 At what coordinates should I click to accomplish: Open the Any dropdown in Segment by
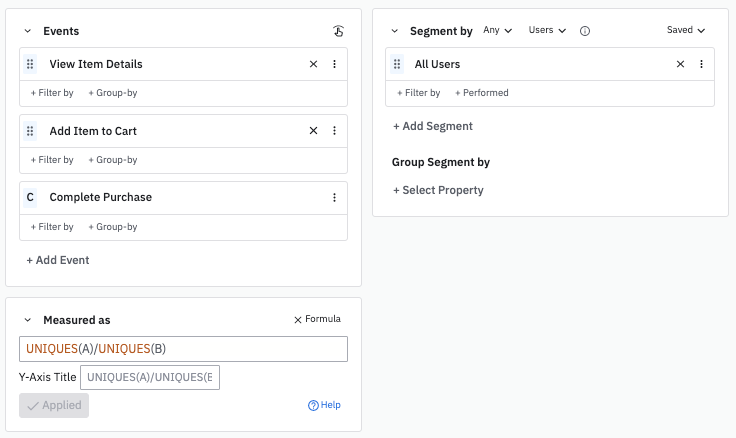497,31
